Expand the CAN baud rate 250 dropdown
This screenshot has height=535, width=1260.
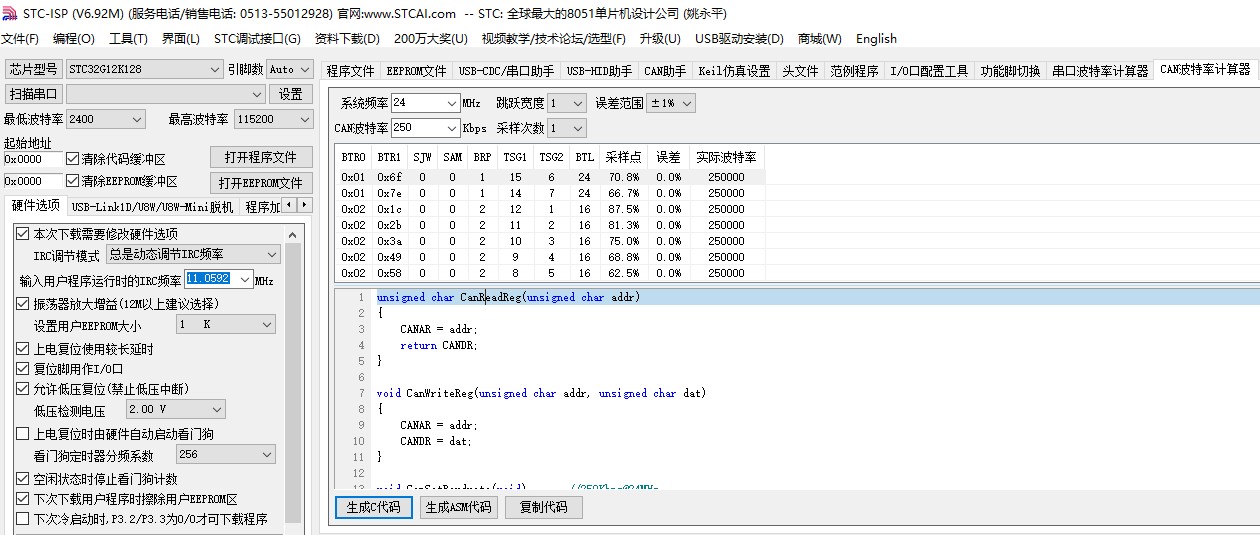tap(450, 128)
